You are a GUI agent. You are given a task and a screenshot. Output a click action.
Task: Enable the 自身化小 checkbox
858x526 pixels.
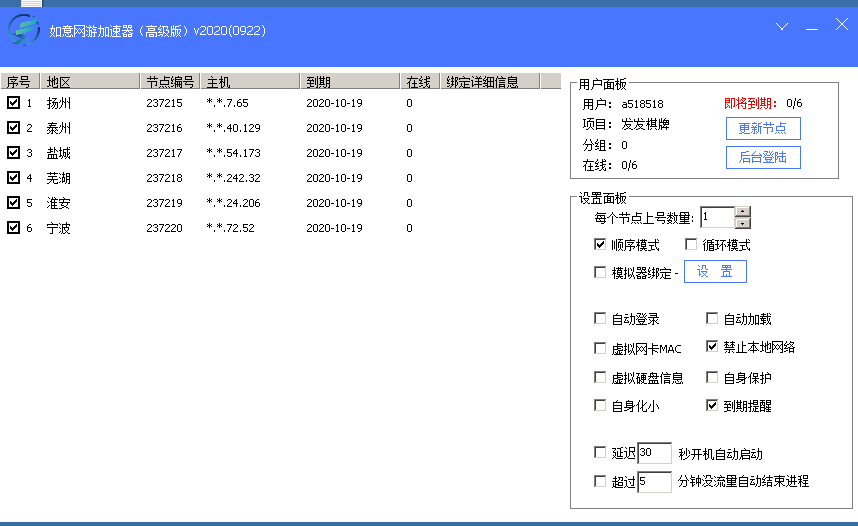tap(600, 405)
